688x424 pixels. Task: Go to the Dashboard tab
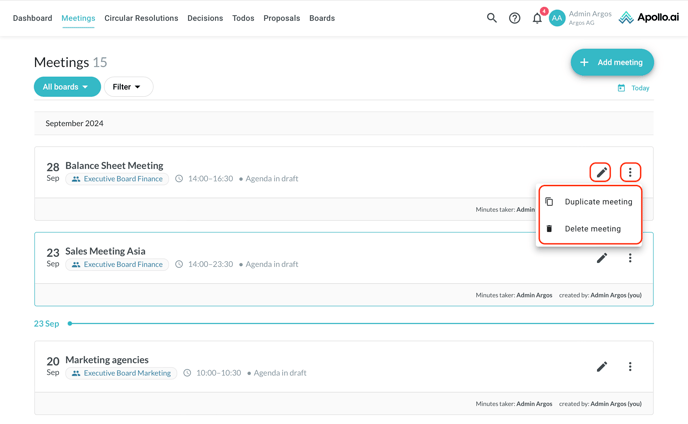(32, 18)
